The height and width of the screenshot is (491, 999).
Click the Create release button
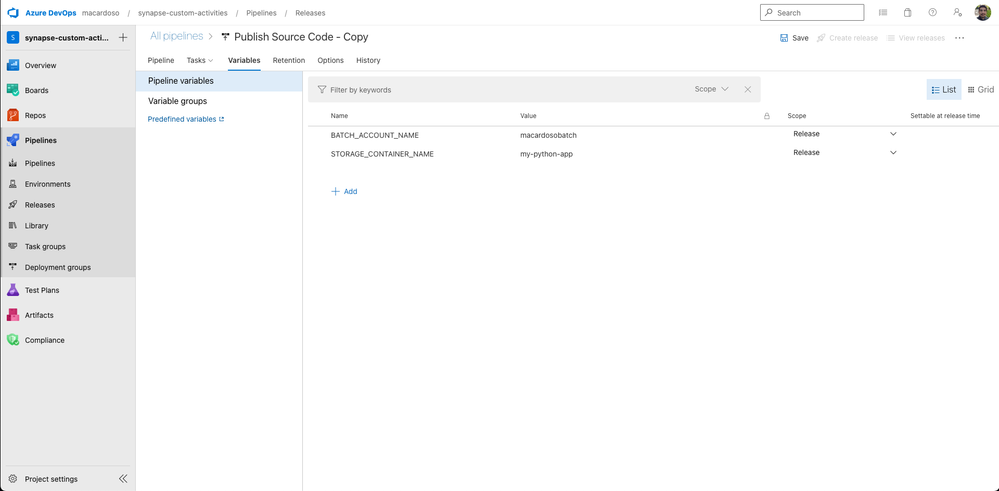(847, 38)
